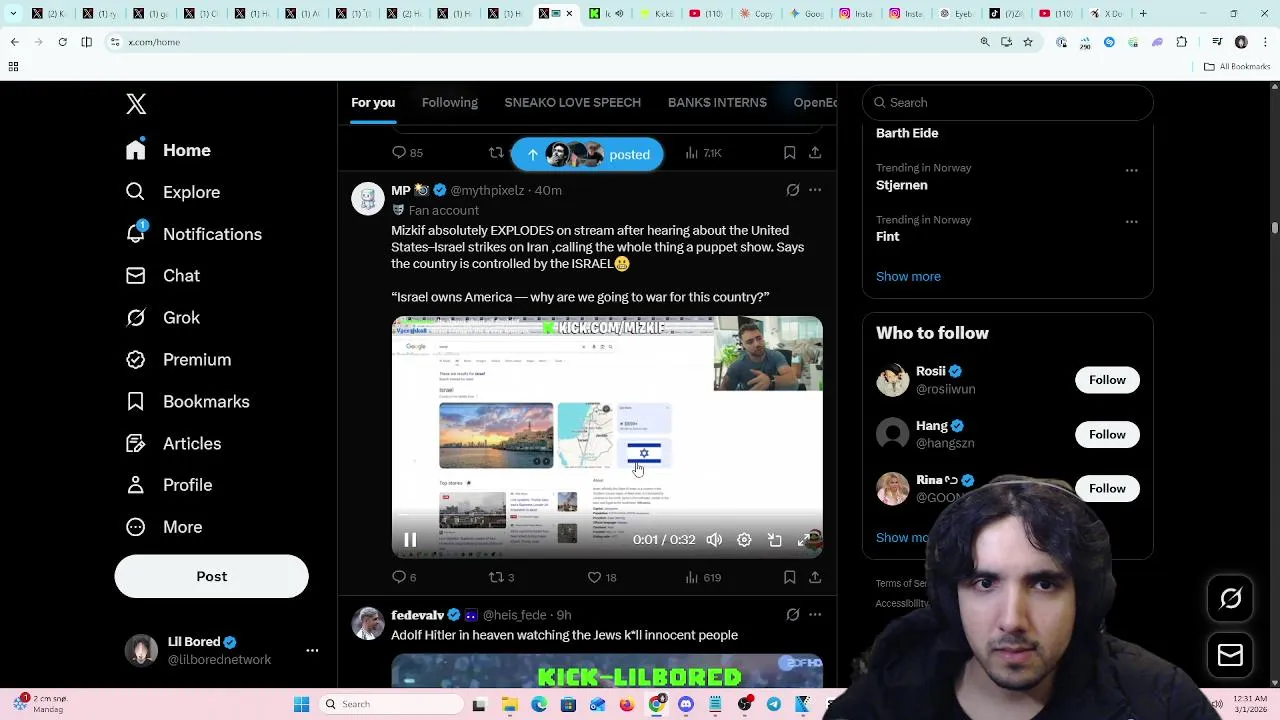Open MP profile avatar
The height and width of the screenshot is (720, 1280).
(368, 198)
